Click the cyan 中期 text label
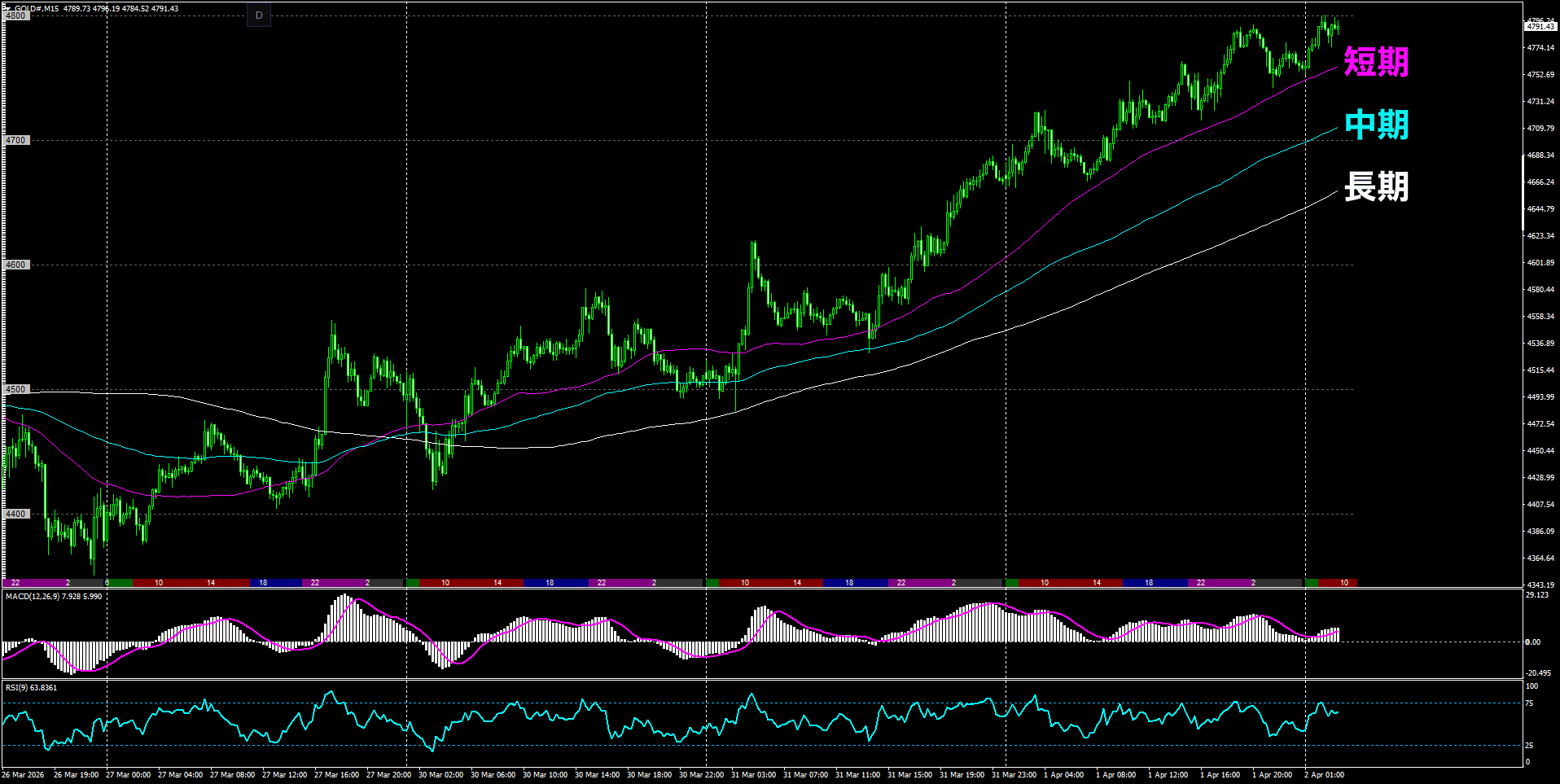 pos(1376,125)
